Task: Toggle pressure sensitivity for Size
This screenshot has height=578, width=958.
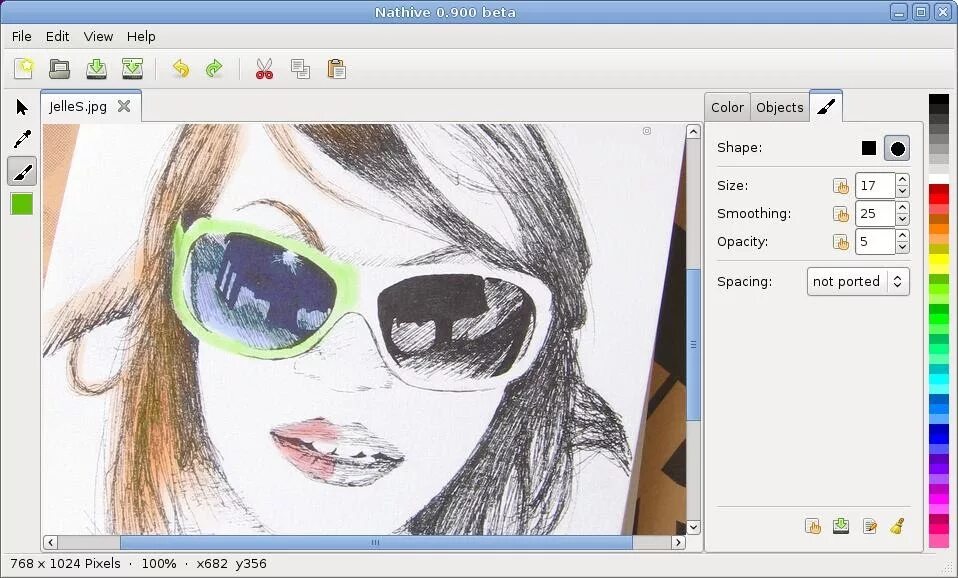Action: [841, 186]
